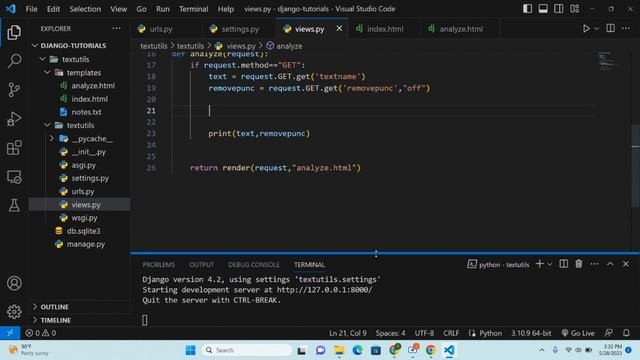Screen dimensions: 640x360
Task: Click the editor minimap
Action: click(607, 61)
